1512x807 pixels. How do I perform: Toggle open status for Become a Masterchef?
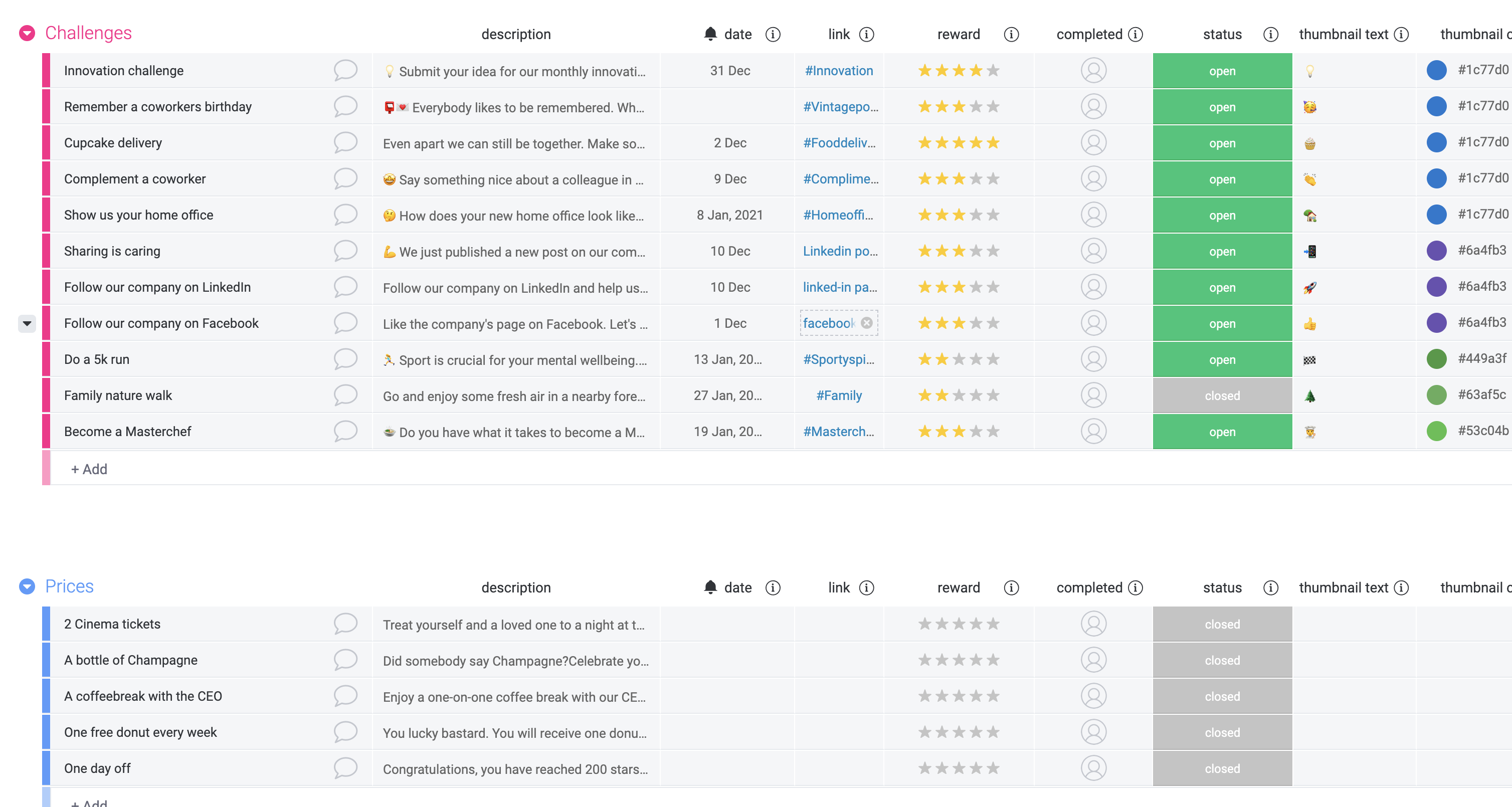1222,432
